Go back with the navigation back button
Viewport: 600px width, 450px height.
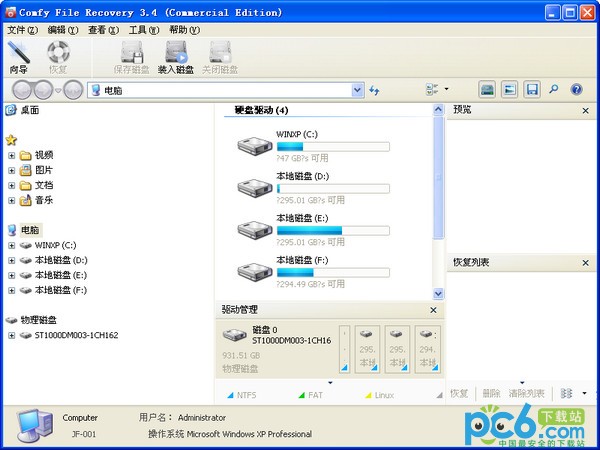22,90
